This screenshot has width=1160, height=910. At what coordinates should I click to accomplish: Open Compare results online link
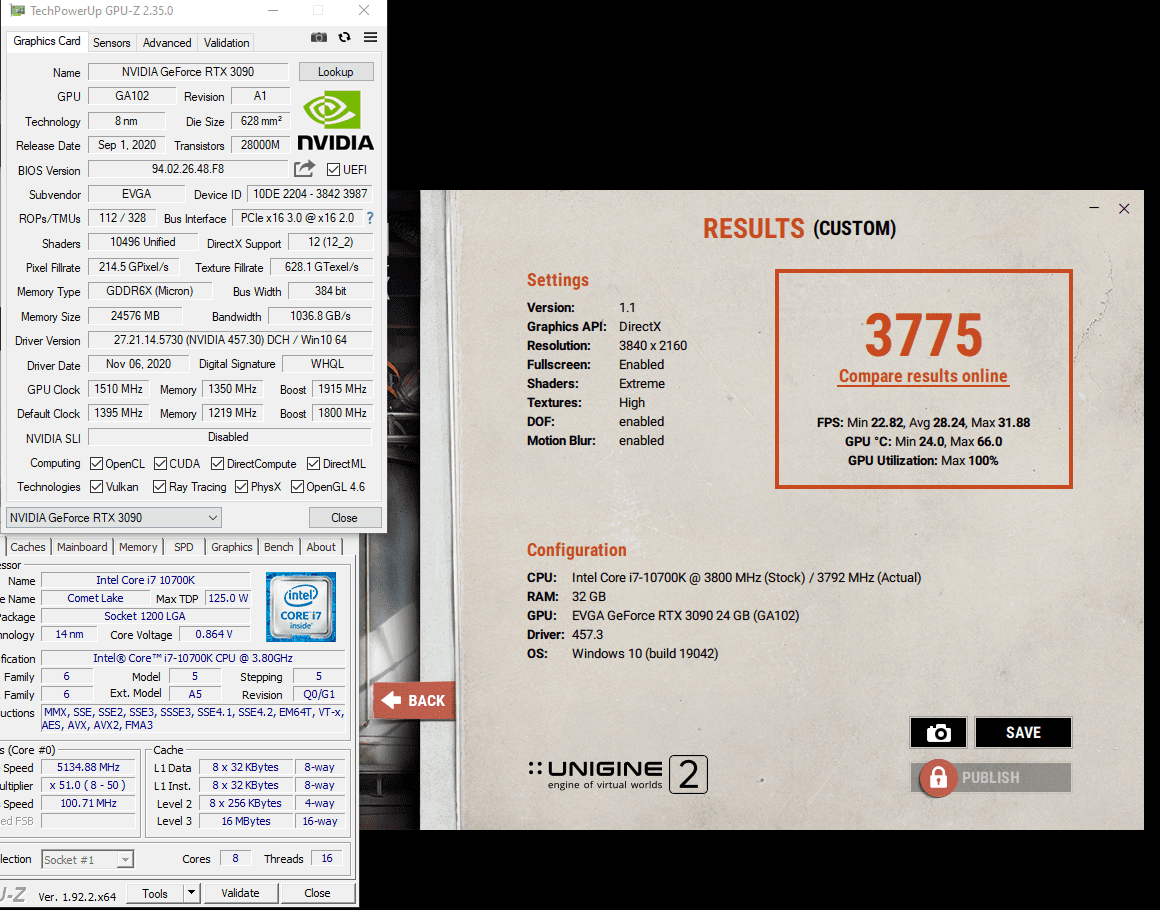923,376
